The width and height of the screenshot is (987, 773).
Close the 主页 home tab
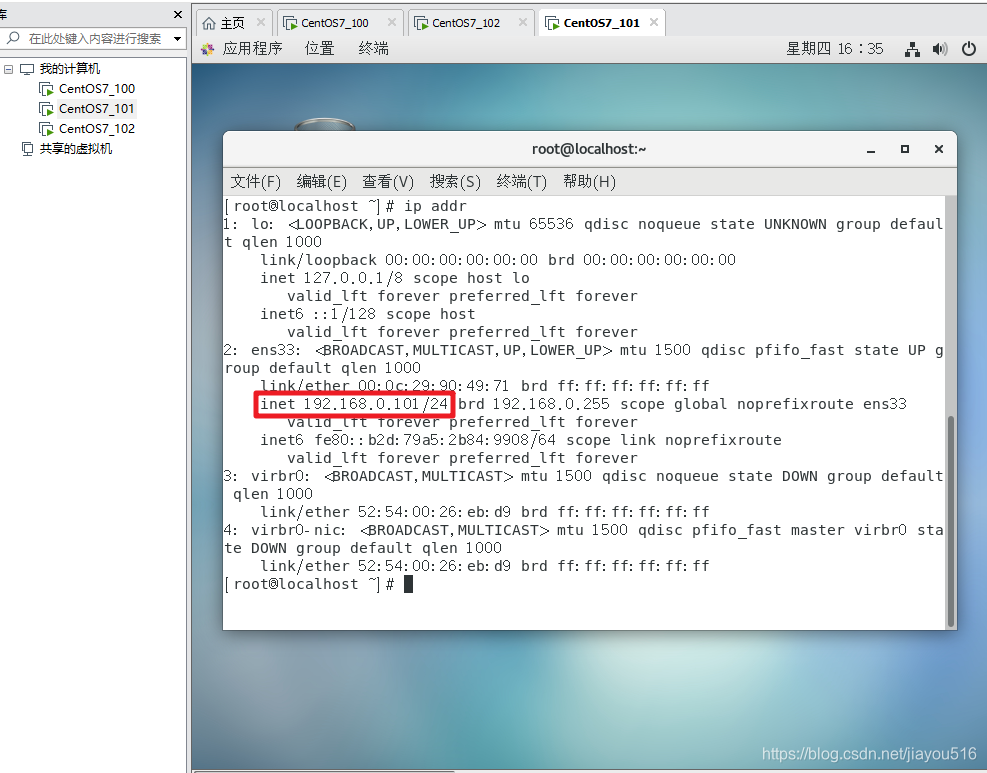[x=261, y=23]
